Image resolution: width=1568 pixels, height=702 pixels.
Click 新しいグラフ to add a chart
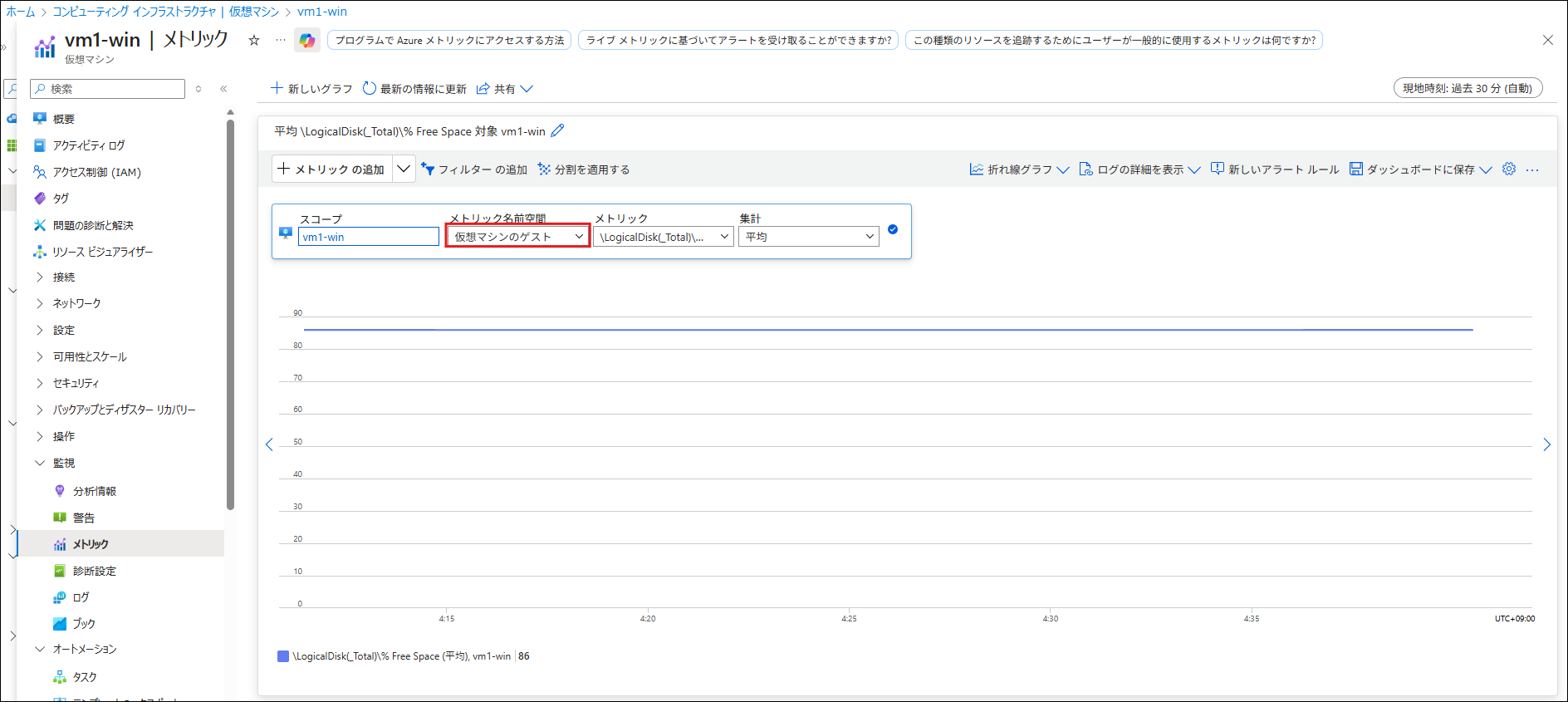[311, 89]
